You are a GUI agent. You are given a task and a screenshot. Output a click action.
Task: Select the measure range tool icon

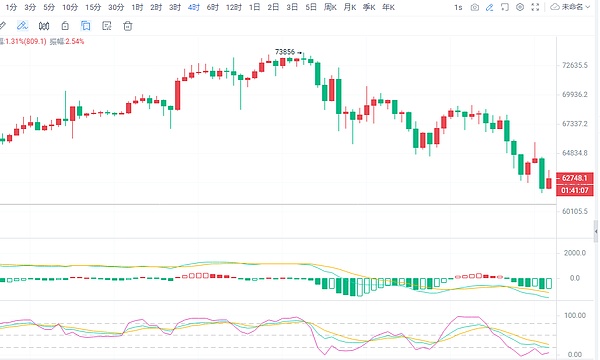44,26
